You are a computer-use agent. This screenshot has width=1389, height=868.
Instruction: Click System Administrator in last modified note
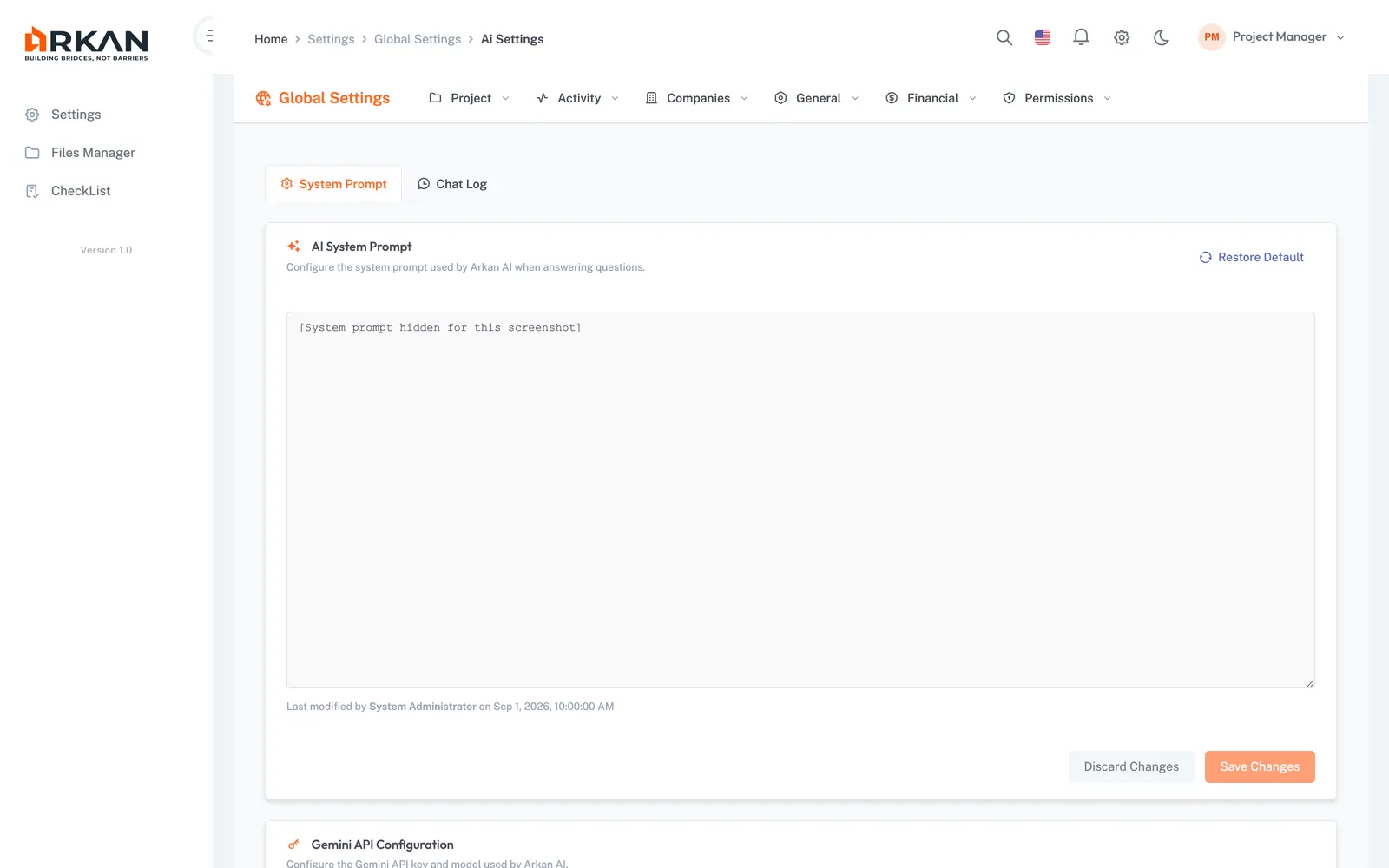[423, 707]
